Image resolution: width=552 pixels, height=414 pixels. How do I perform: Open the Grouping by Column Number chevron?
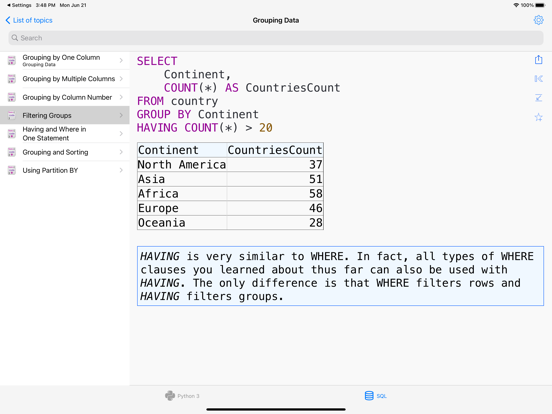(121, 97)
